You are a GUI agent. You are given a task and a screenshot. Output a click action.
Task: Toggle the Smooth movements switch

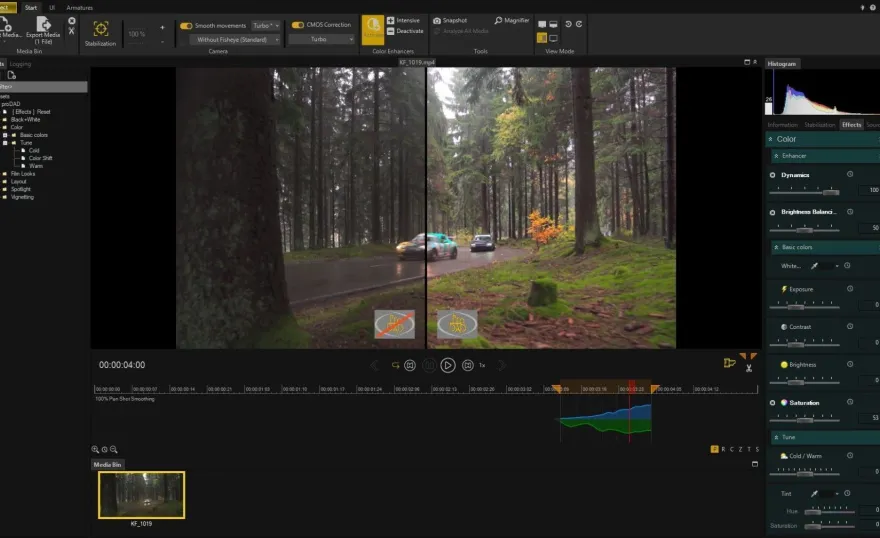(186, 26)
